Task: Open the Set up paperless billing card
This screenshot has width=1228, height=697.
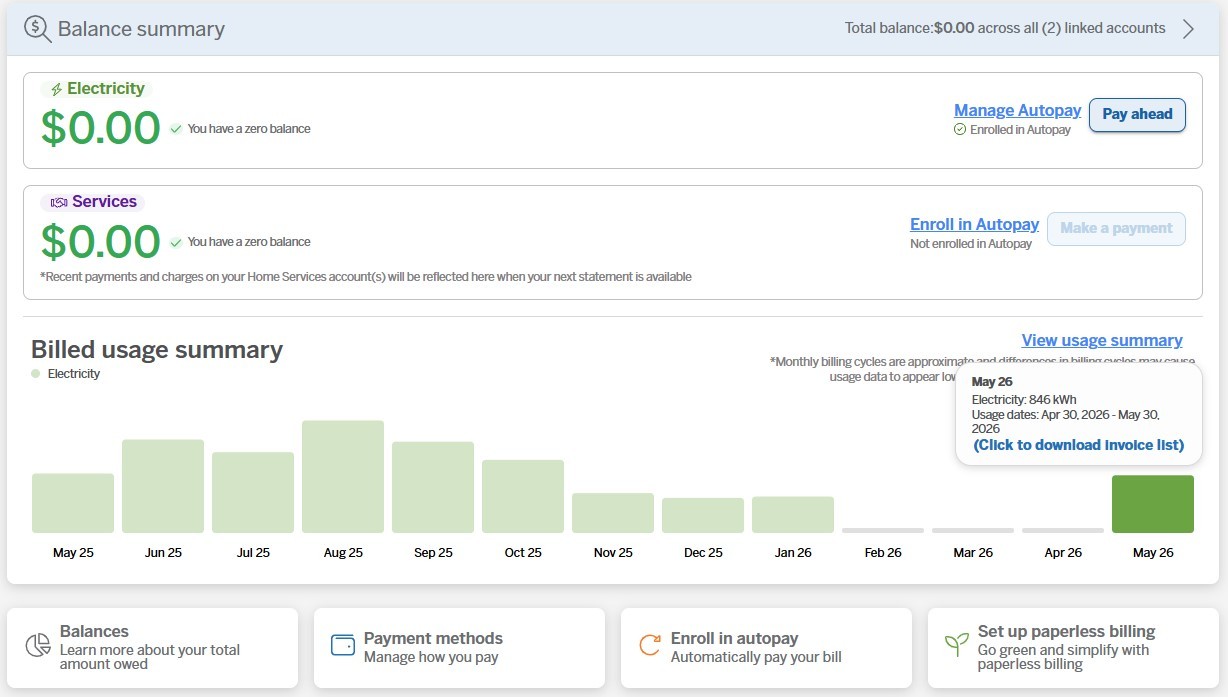Action: (x=1073, y=648)
